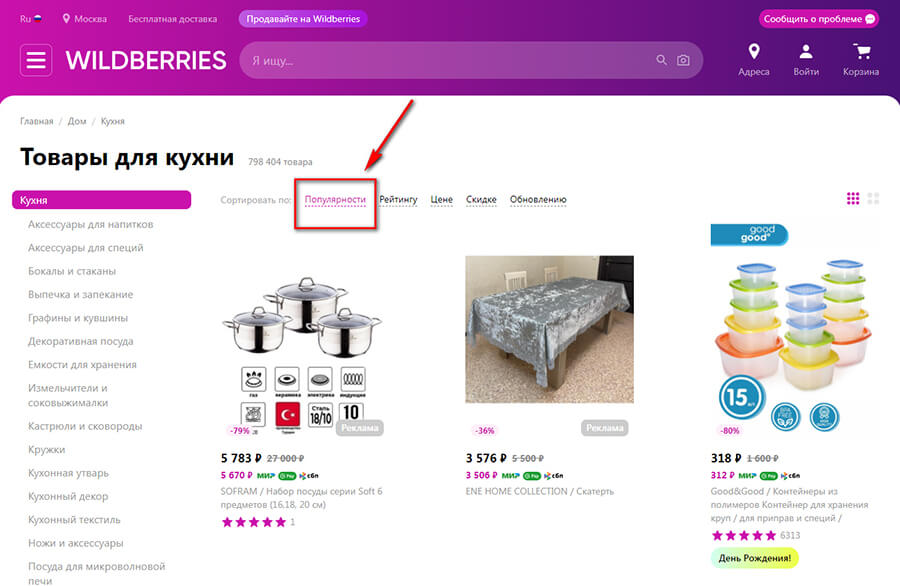Click the search magnifier icon
This screenshot has width=900, height=586.
click(x=661, y=60)
